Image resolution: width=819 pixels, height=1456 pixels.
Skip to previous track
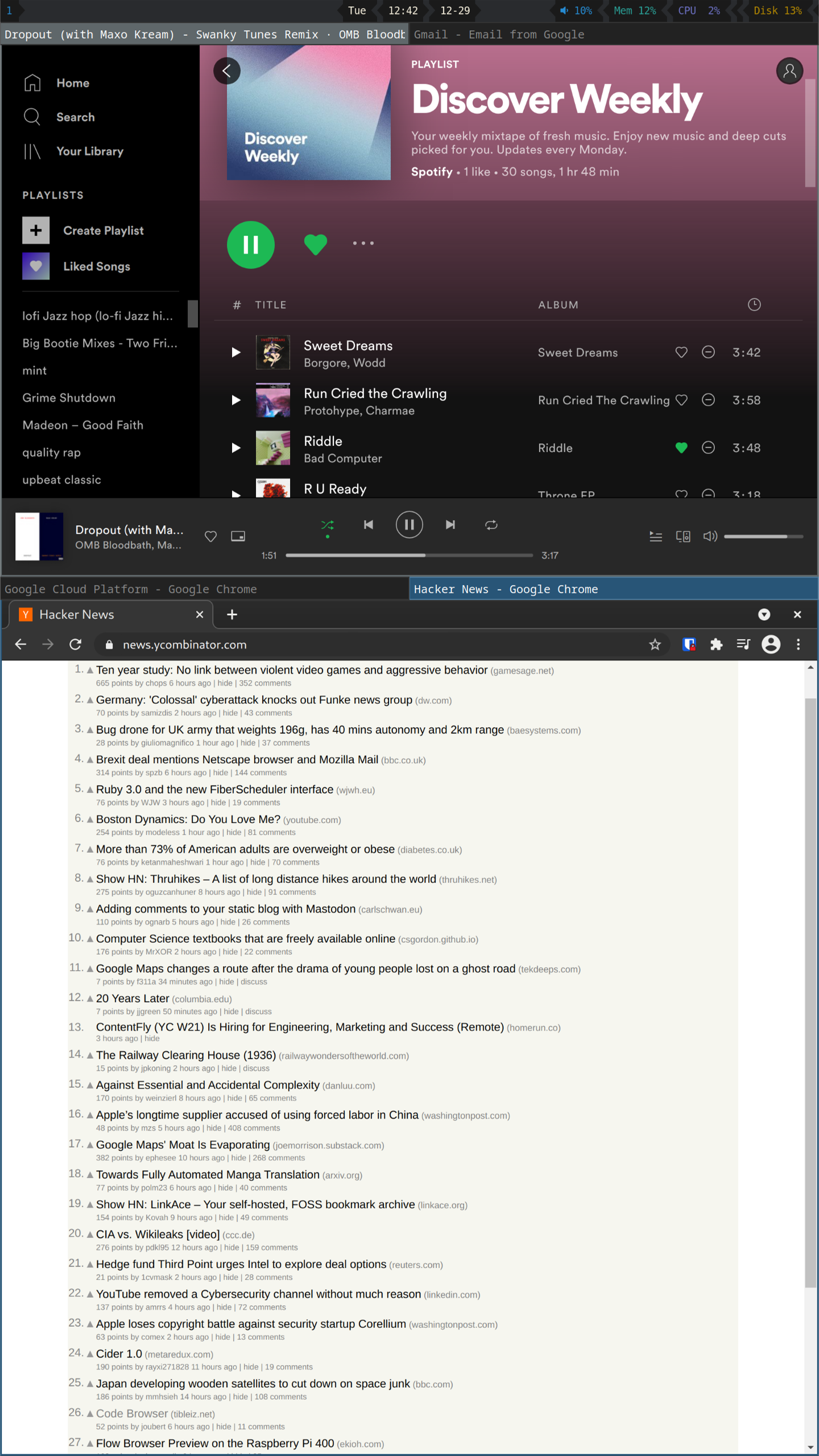(369, 525)
